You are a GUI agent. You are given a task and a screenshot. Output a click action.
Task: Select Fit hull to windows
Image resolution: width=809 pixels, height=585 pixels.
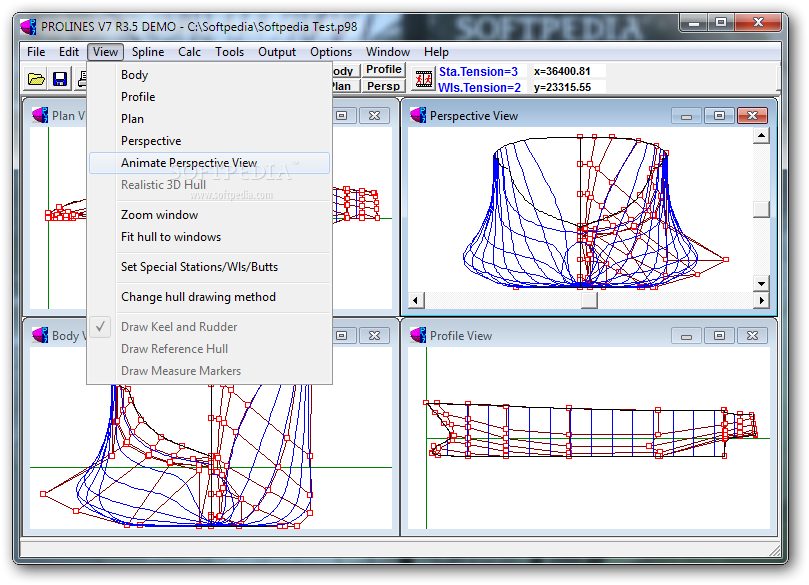coord(209,237)
